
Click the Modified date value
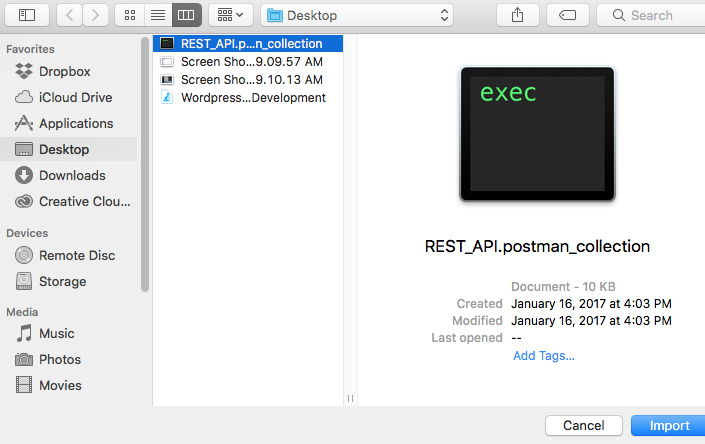[x=591, y=321]
